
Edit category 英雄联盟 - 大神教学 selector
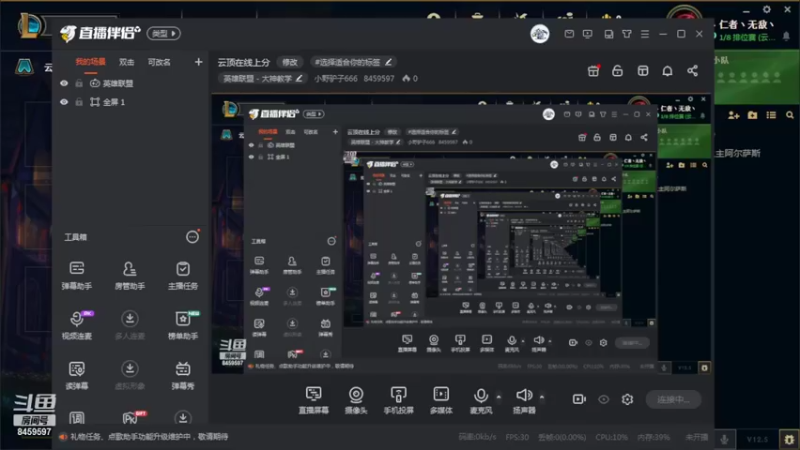pyautogui.click(x=263, y=79)
